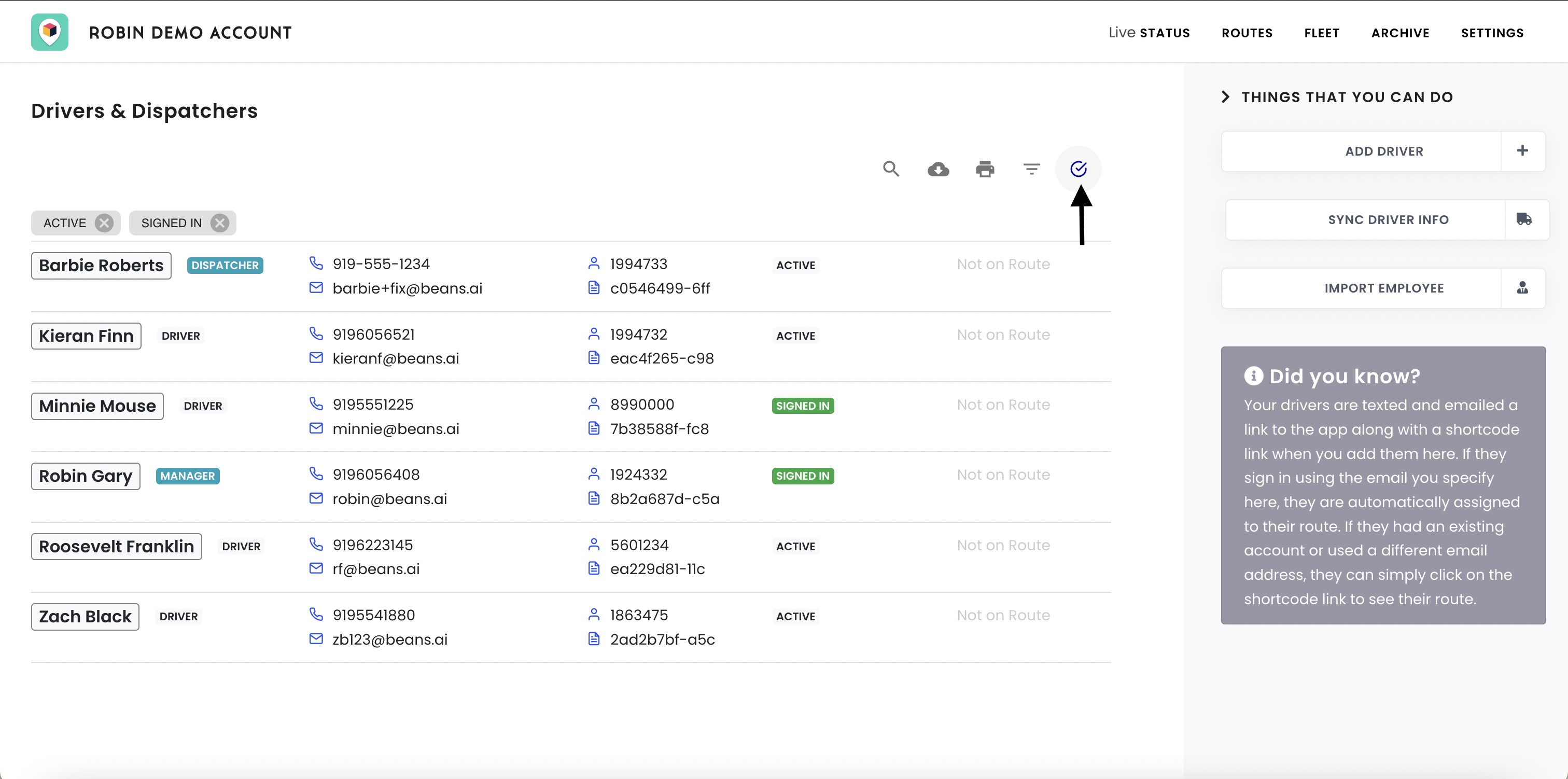This screenshot has width=1568, height=779.
Task: Click the circled checkmark select icon
Action: coord(1078,169)
